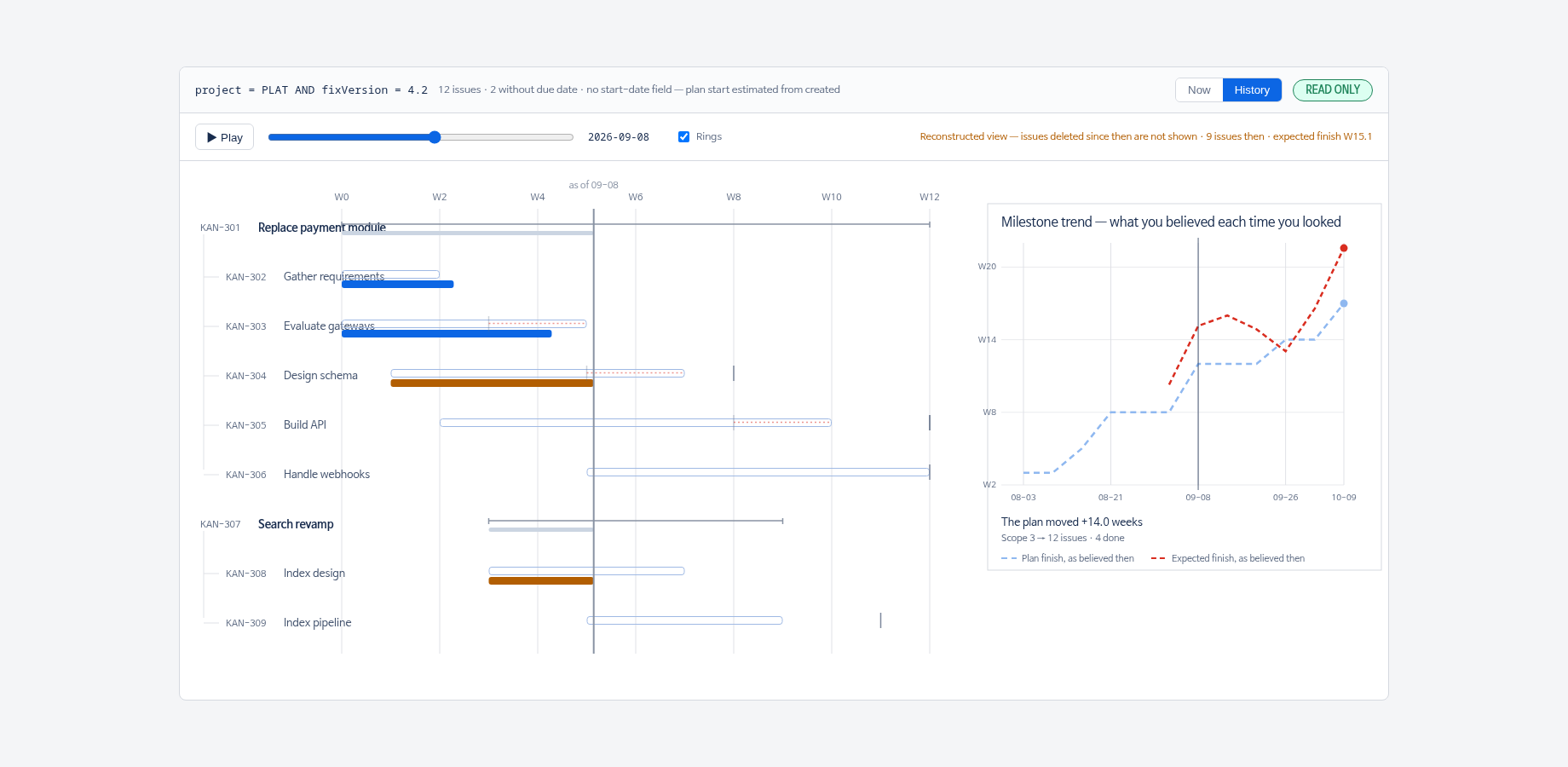Click the Expected finish legend entry
The image size is (1568, 767).
coord(1228,558)
